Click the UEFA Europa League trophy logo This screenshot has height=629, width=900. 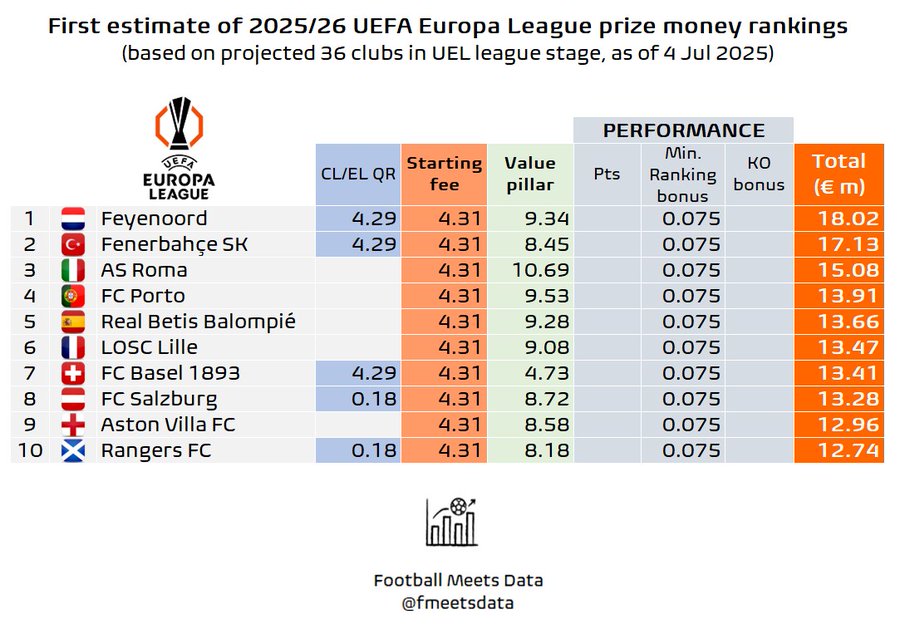point(178,148)
